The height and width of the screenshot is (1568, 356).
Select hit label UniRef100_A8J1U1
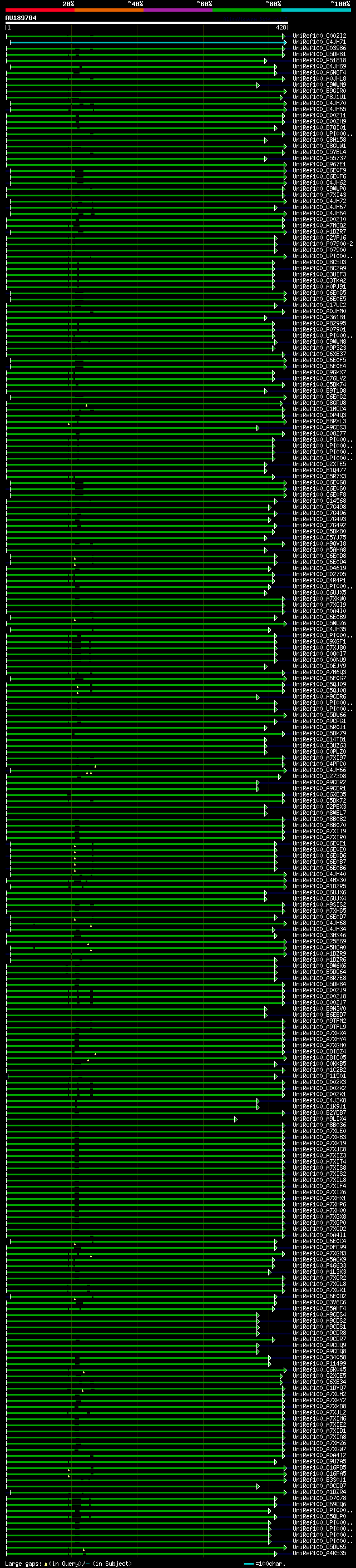pyautogui.click(x=319, y=97)
